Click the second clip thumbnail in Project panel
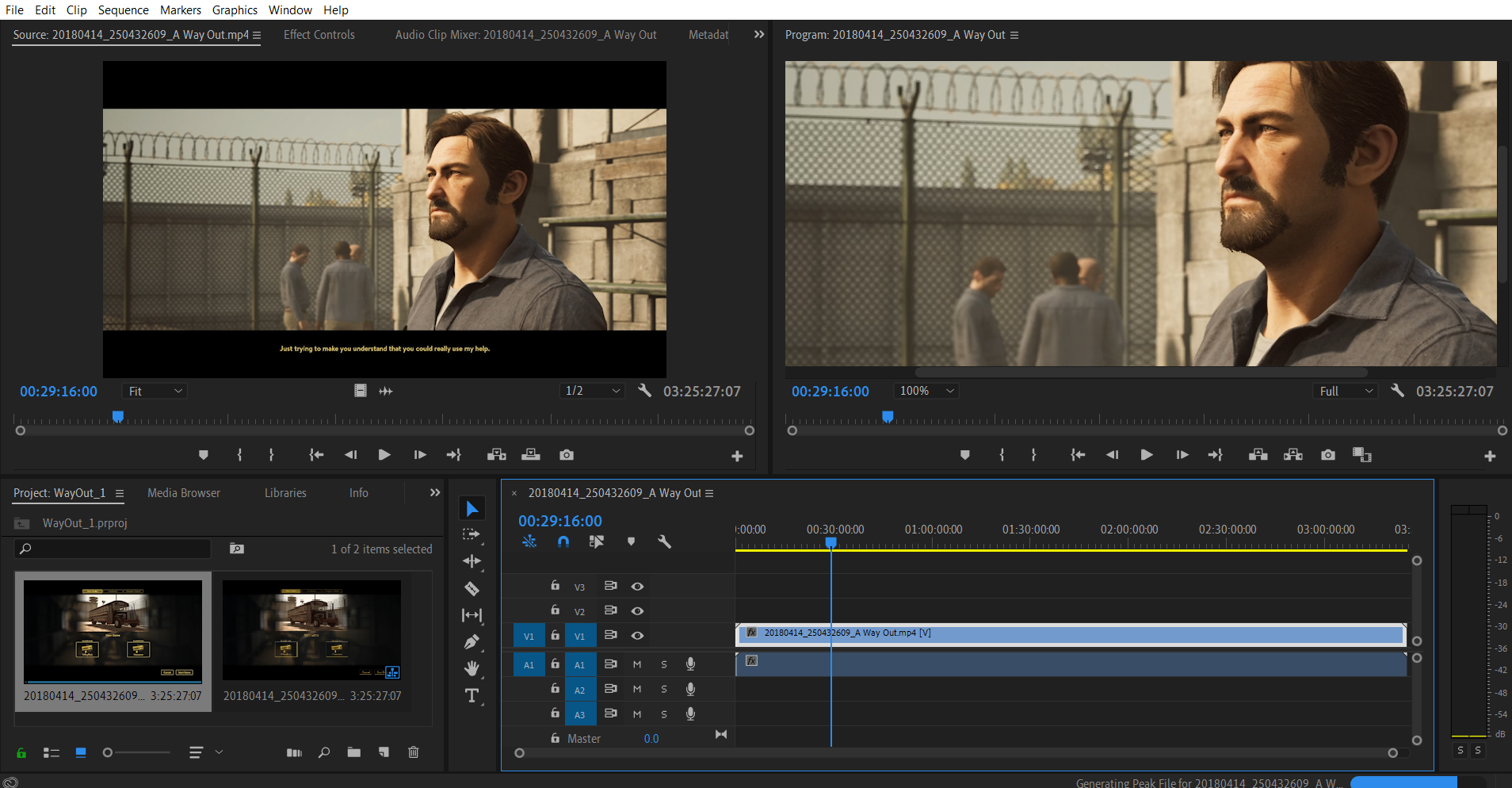Screen dimensions: 1512x788 pyautogui.click(x=311, y=629)
